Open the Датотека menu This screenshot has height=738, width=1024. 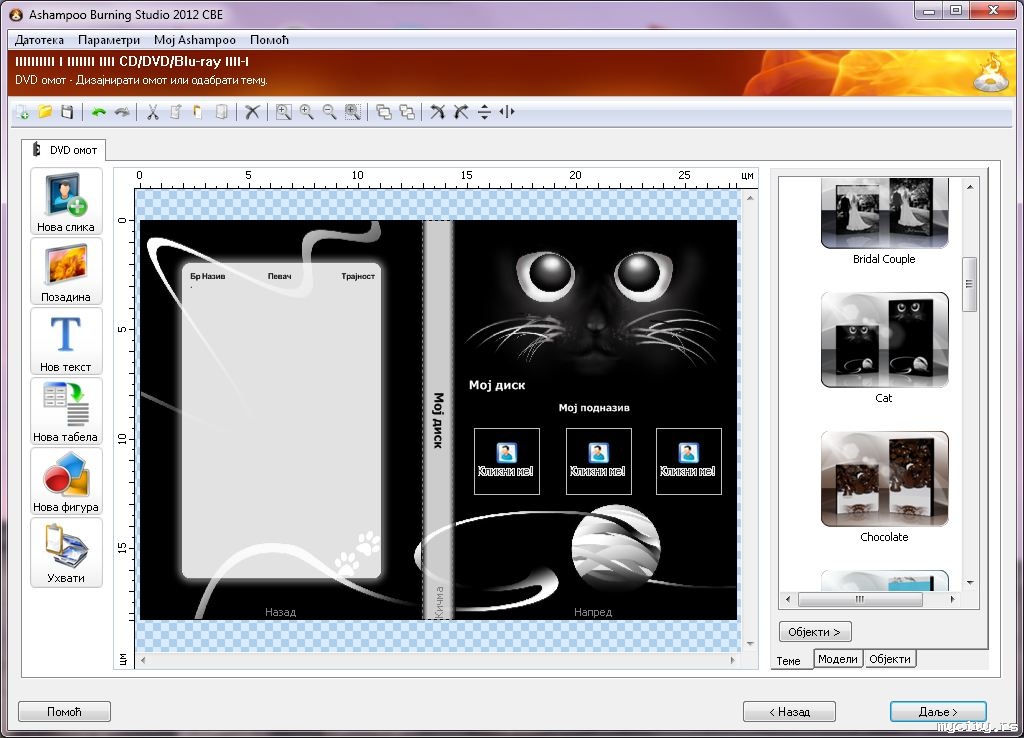39,40
